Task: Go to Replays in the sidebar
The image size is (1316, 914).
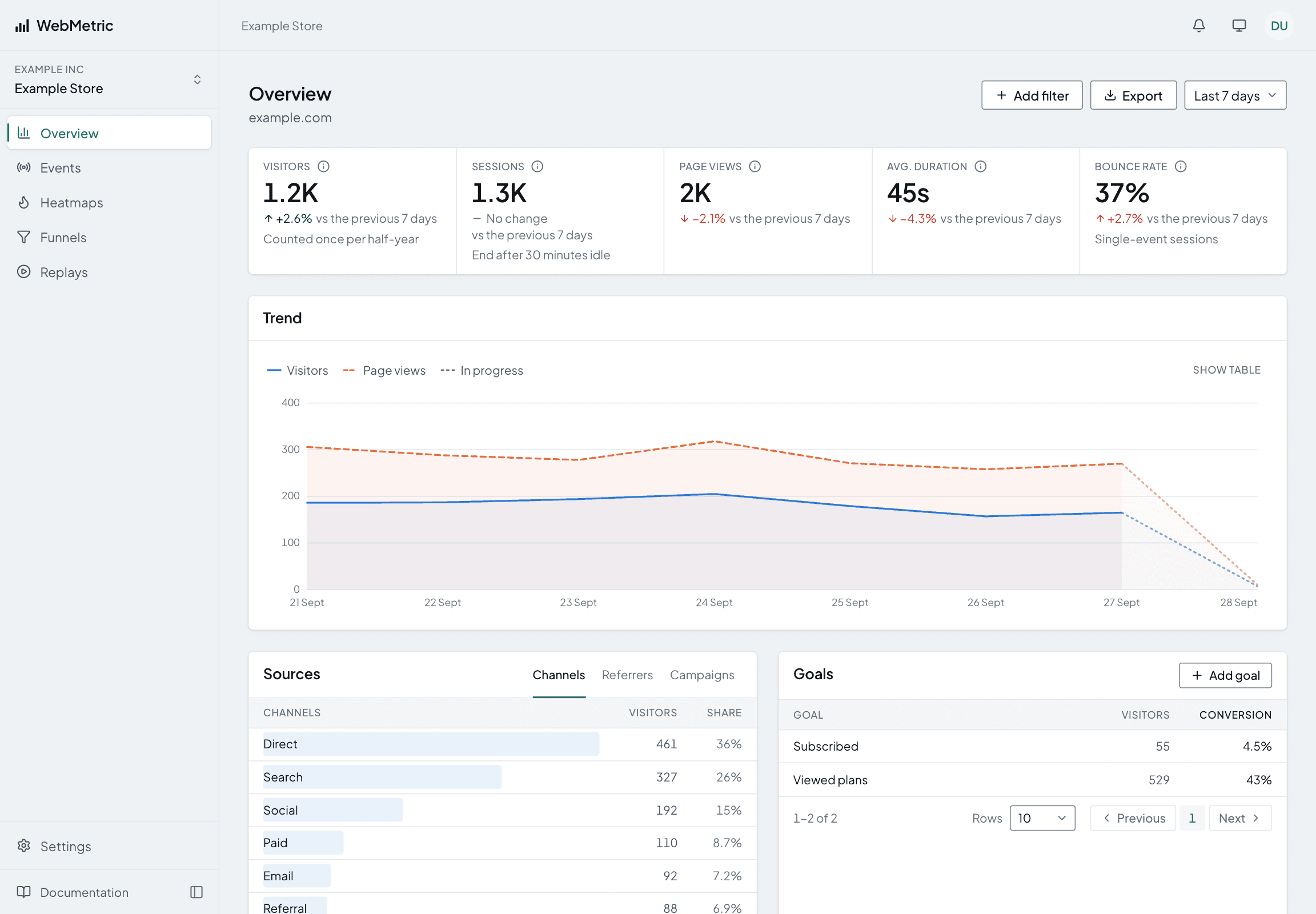Action: pos(109,272)
